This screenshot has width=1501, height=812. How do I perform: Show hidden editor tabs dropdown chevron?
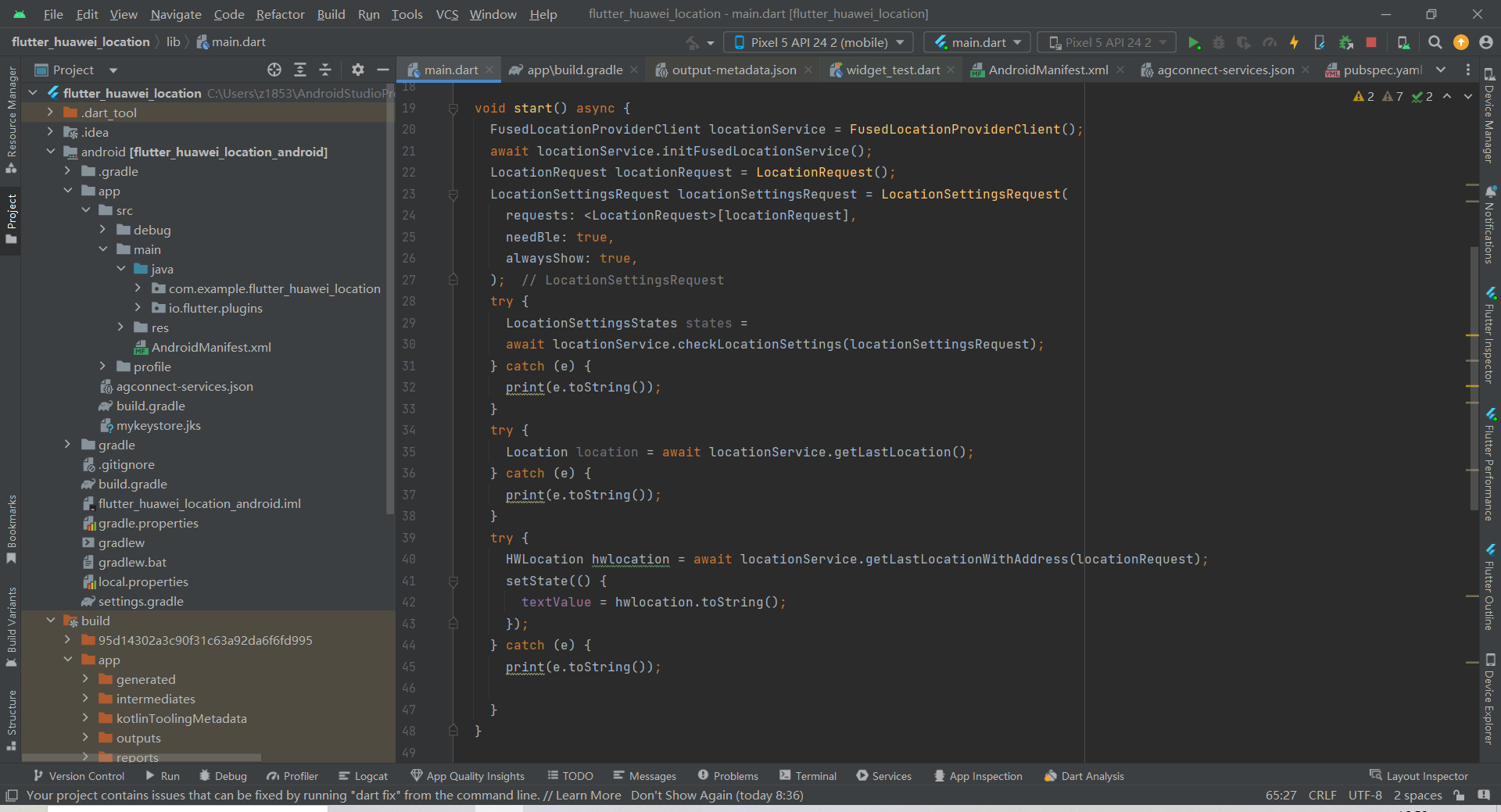(1441, 70)
